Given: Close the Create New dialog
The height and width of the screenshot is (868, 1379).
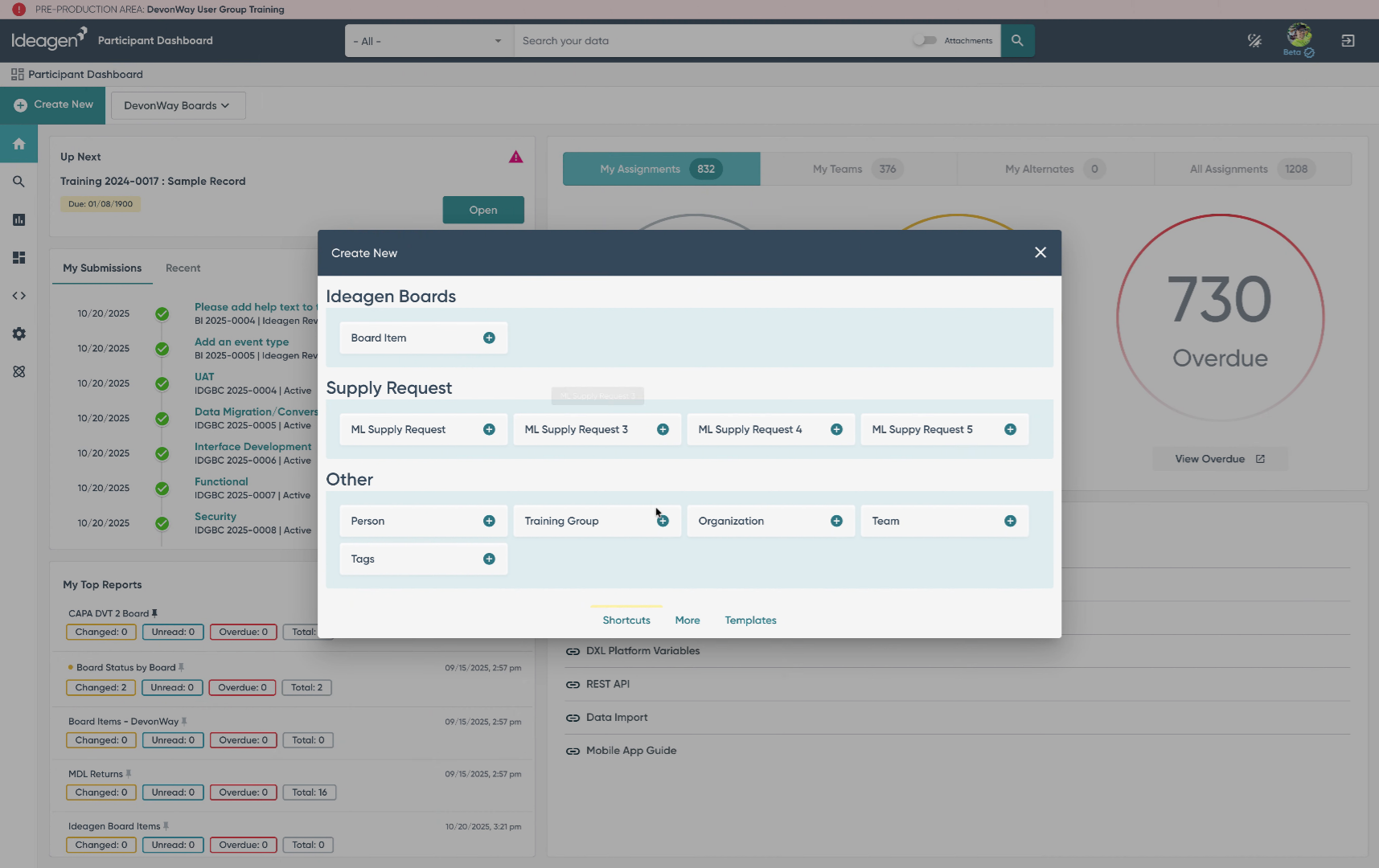Looking at the screenshot, I should click(1040, 252).
